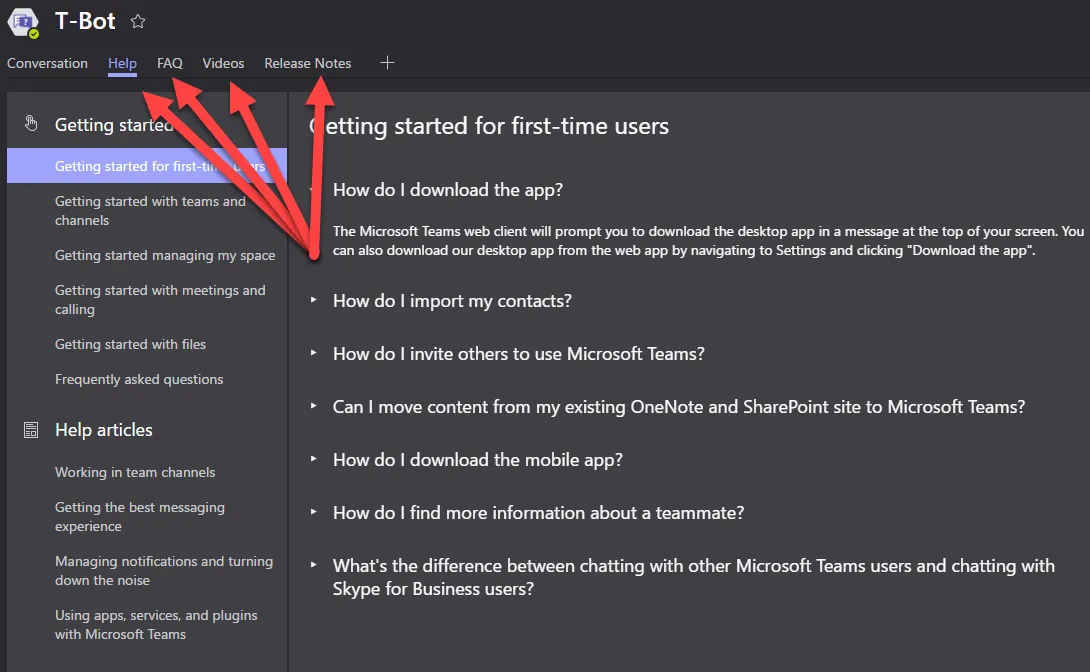Expand the Skype for Business chatting question
This screenshot has width=1090, height=672.
click(x=693, y=577)
